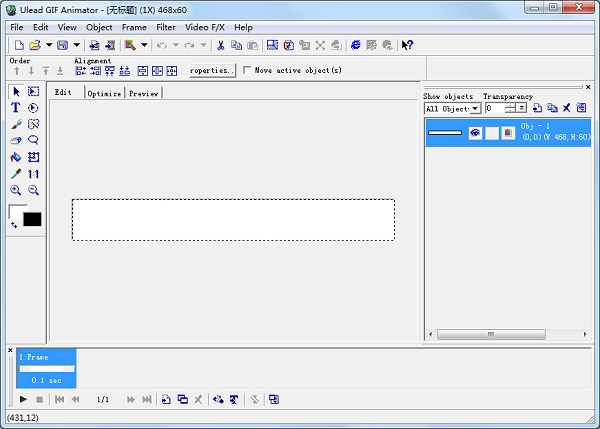Click the Cut scissors icon
The image size is (600, 429).
click(x=221, y=45)
